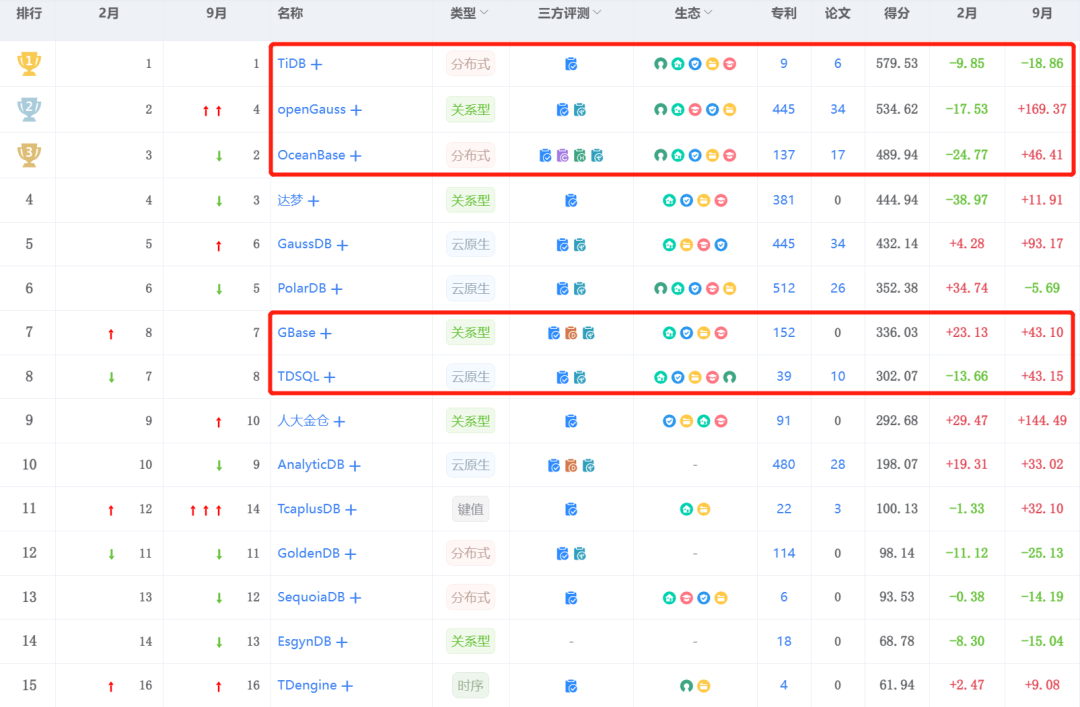The width and height of the screenshot is (1080, 707).
Task: Open the 类型 column filter dropdown
Action: [484, 12]
